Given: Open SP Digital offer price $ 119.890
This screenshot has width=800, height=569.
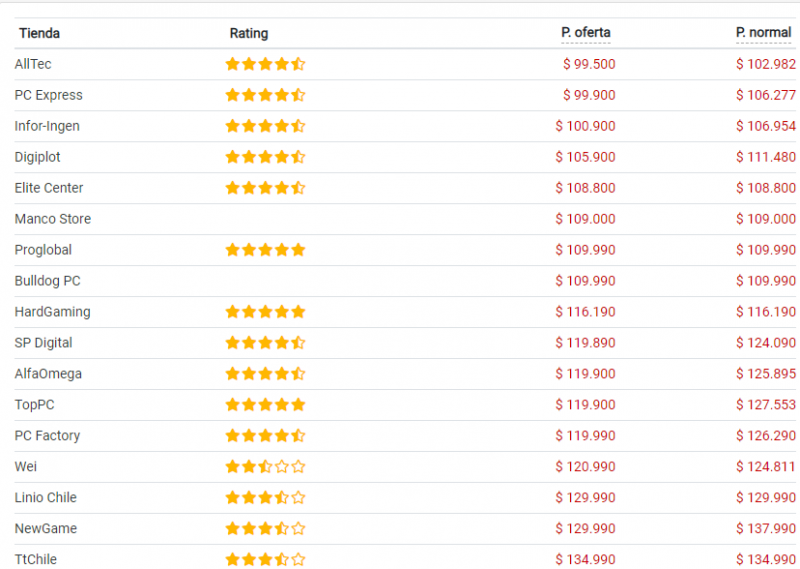Looking at the screenshot, I should (586, 343).
